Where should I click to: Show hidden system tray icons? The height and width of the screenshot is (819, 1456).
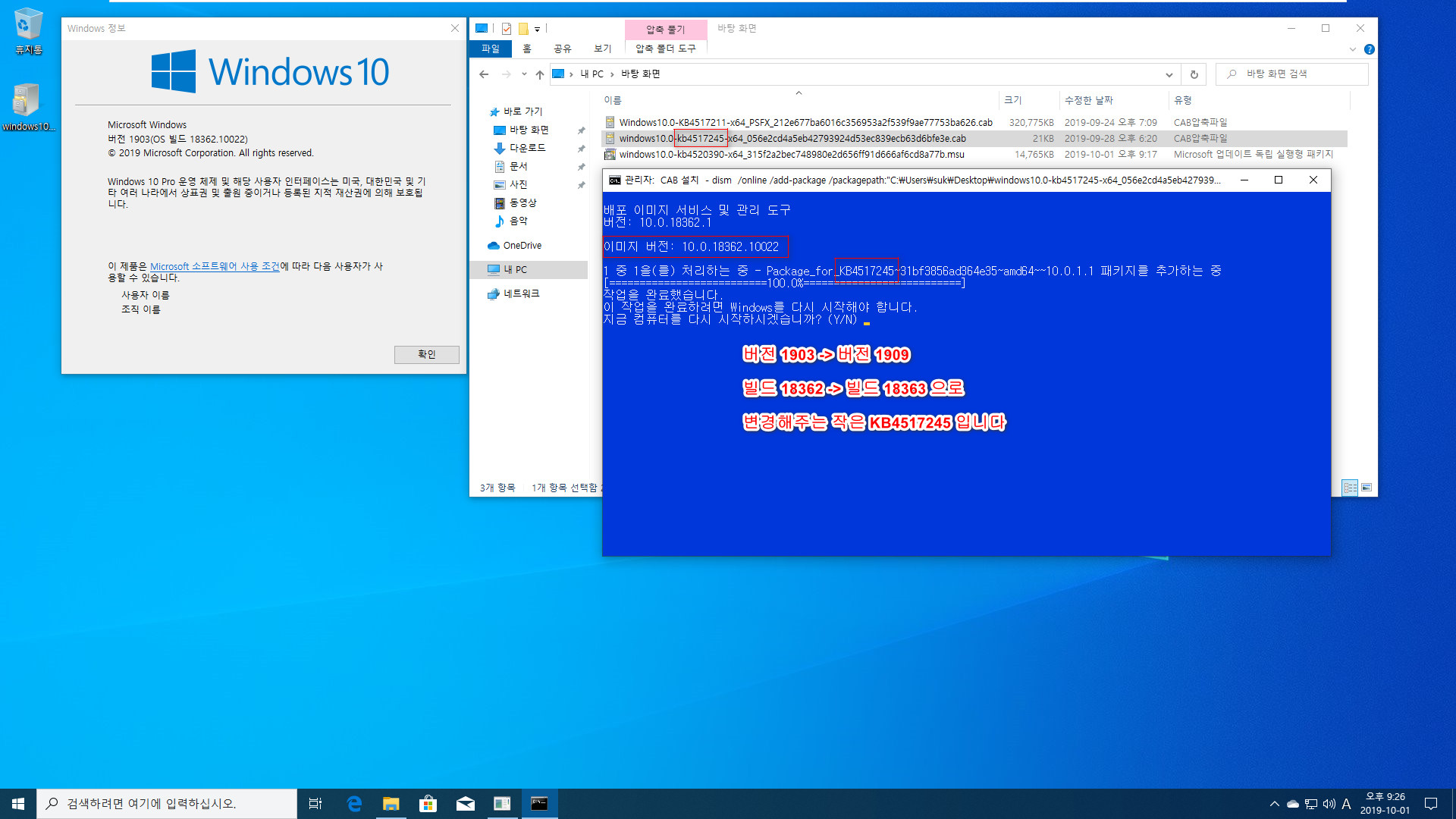click(1274, 804)
